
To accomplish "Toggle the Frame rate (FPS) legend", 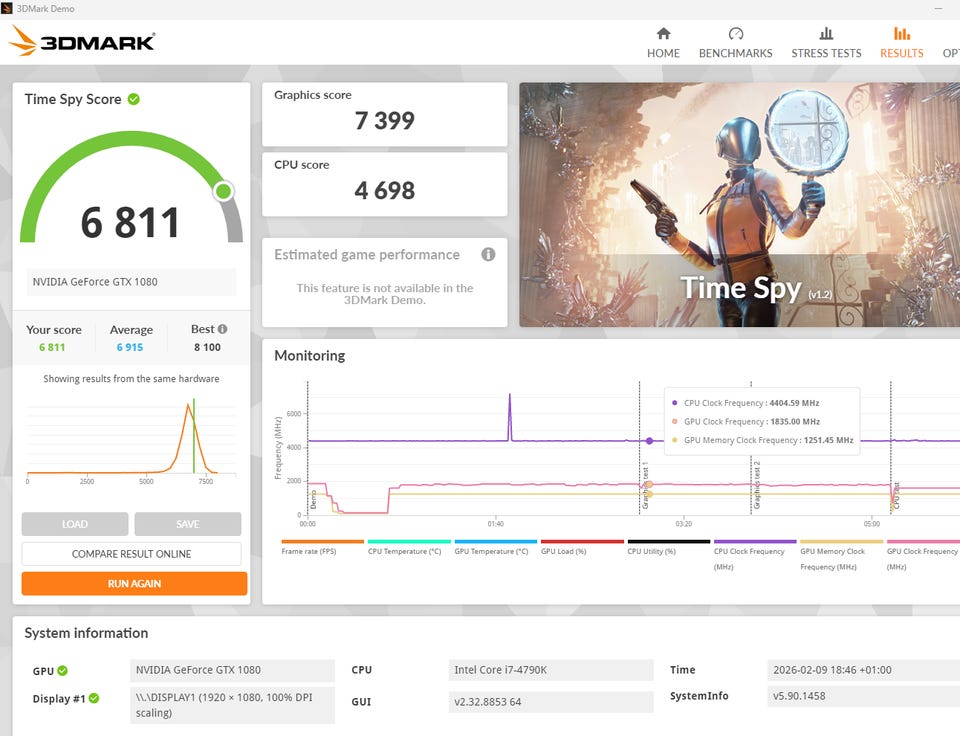I will tap(323, 547).
